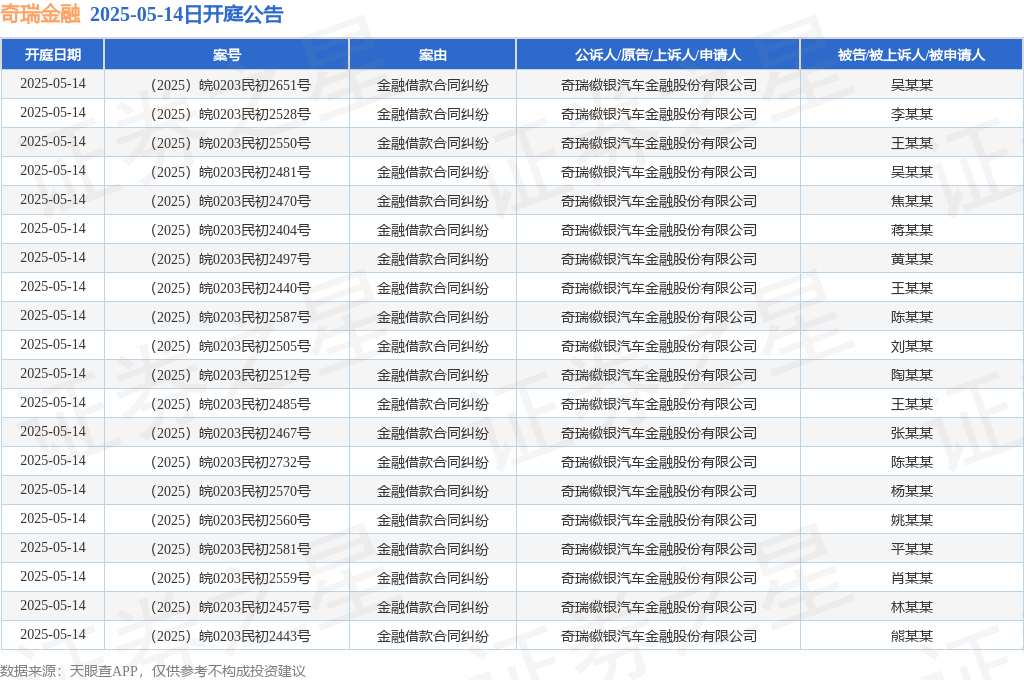Click case number 皖0203民初2440号

[x=231, y=288]
